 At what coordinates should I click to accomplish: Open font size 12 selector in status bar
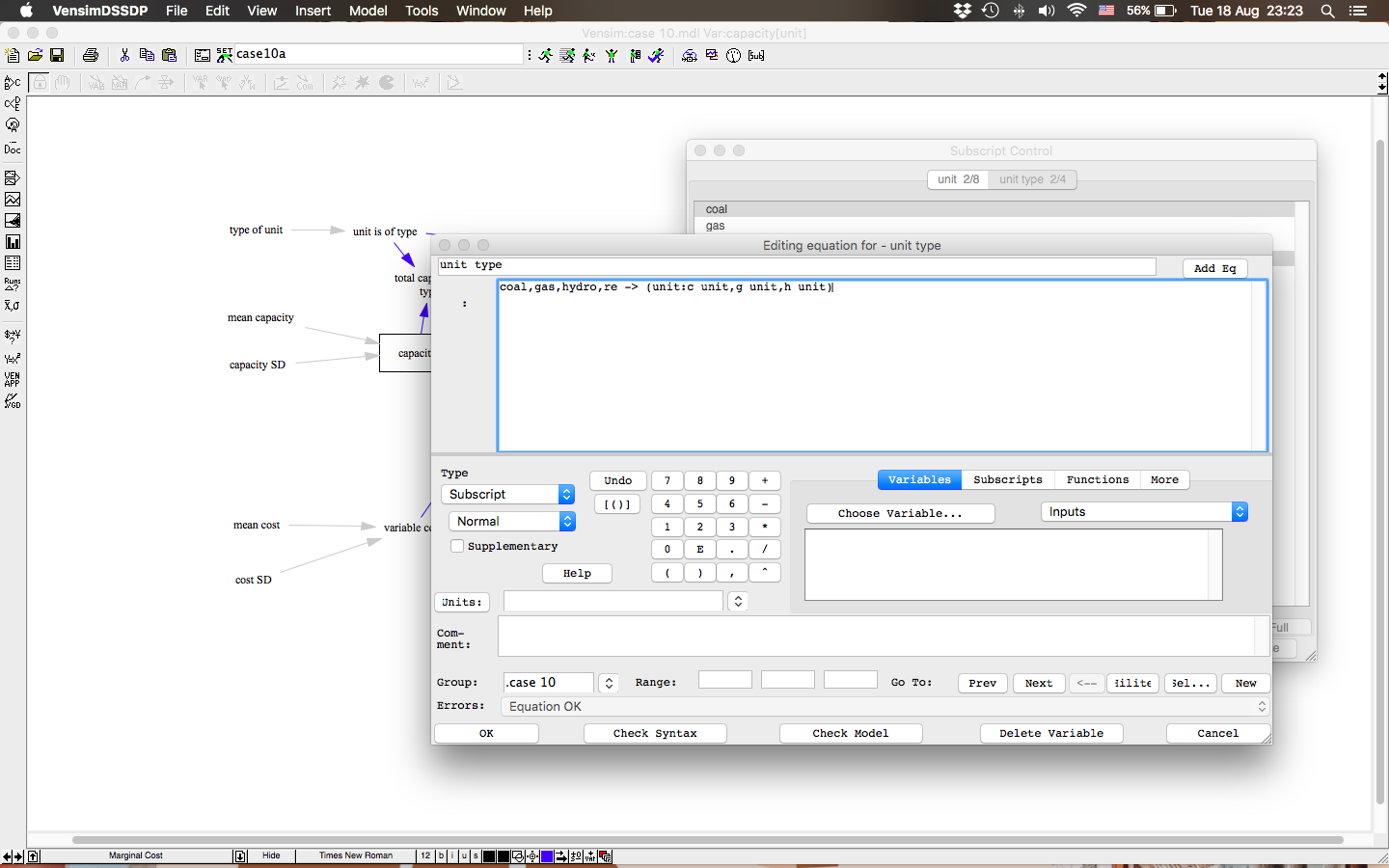point(425,855)
